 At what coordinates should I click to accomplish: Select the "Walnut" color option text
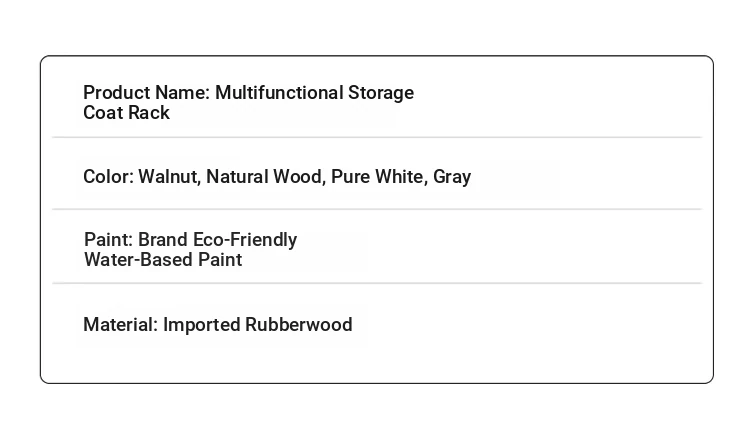point(168,177)
